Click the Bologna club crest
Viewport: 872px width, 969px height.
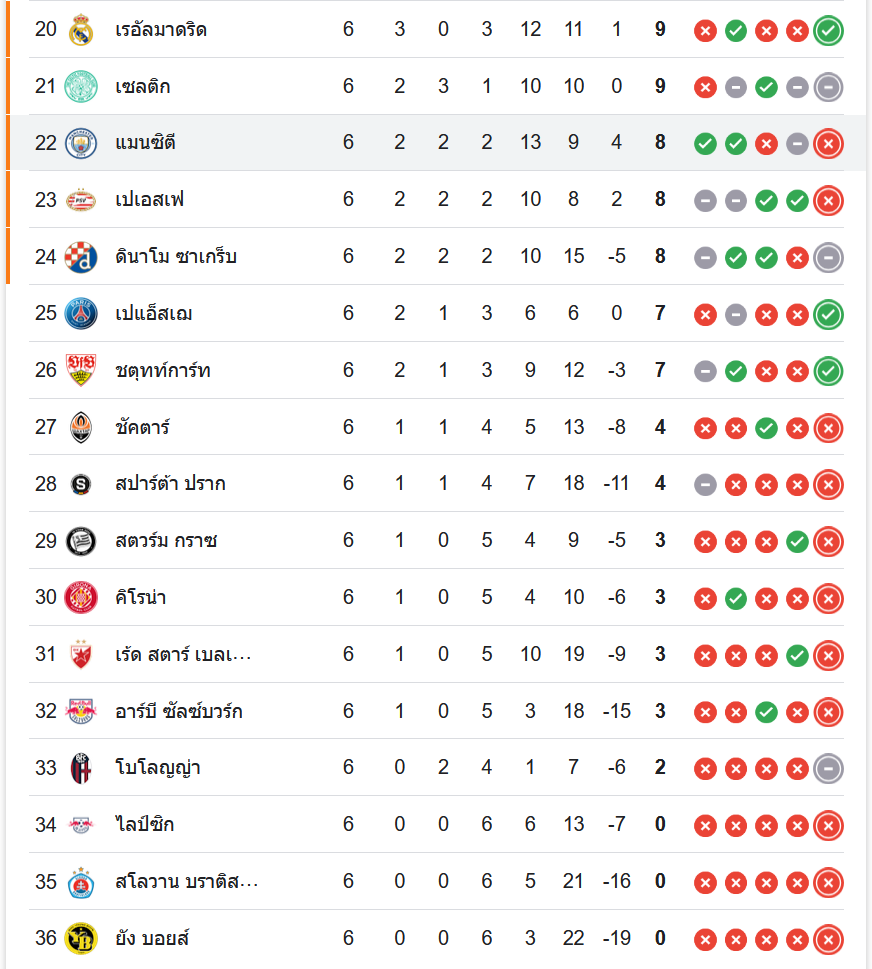tap(80, 768)
